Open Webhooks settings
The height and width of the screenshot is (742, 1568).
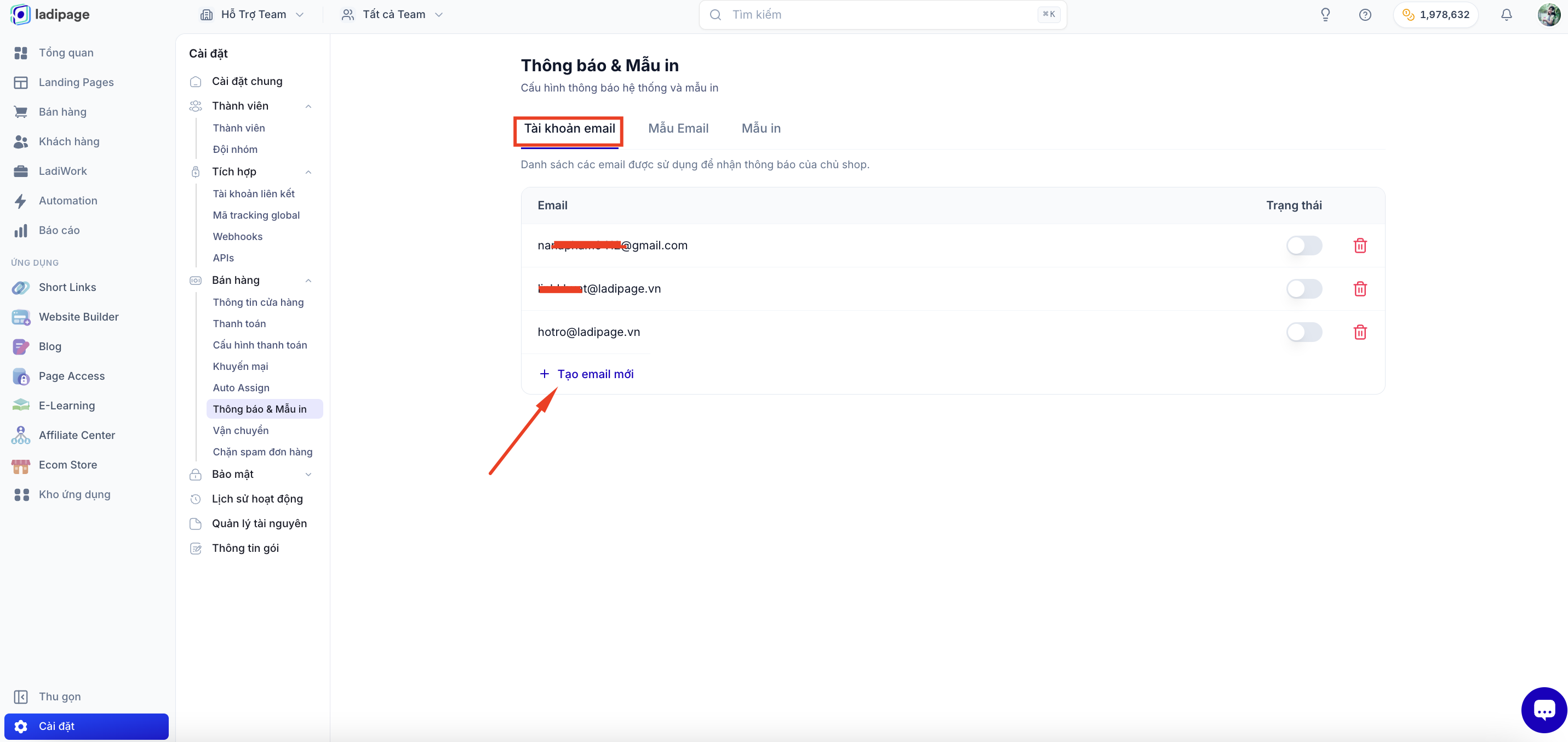[x=237, y=237]
